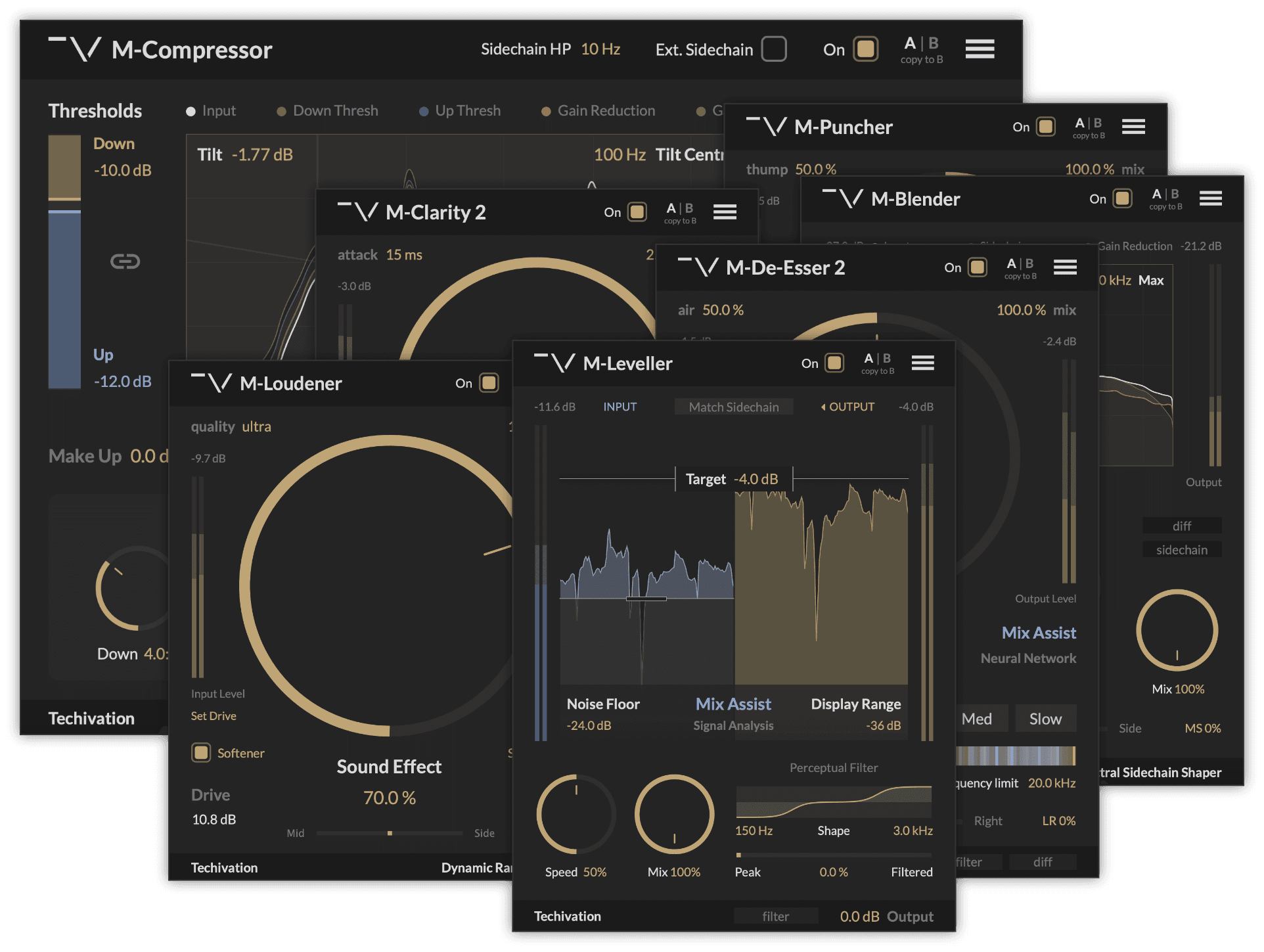Select Med speed in M-De-Esser 2
The width and height of the screenshot is (1264, 952).
977,719
